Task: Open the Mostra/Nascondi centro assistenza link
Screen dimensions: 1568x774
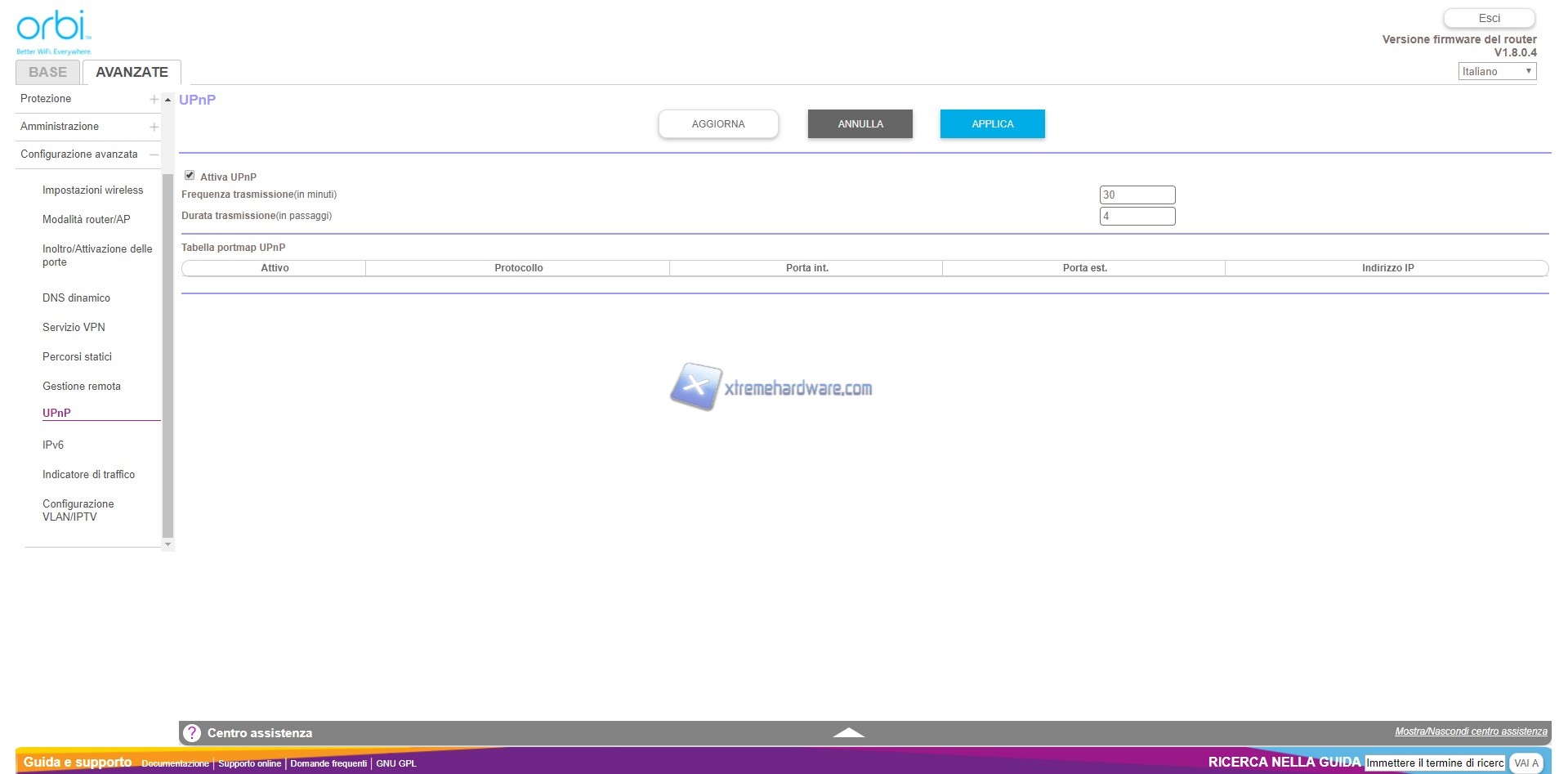Action: (x=1471, y=731)
